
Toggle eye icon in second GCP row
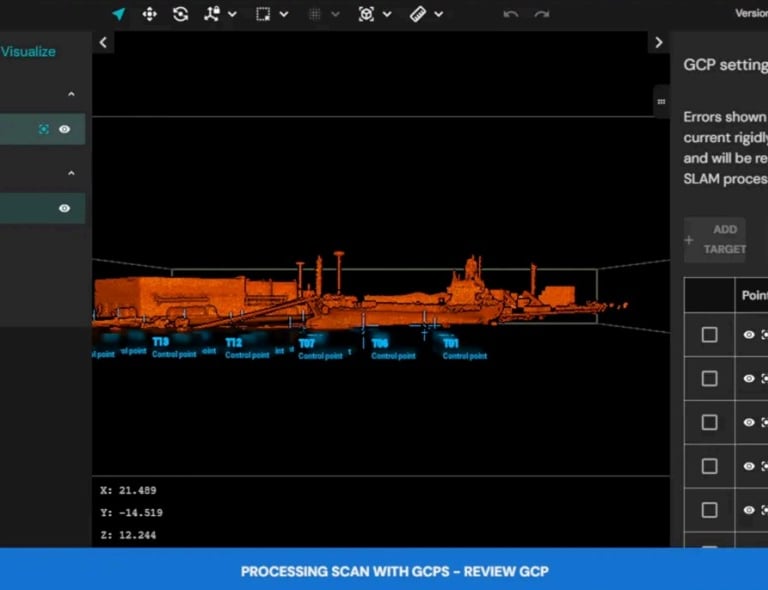(748, 378)
